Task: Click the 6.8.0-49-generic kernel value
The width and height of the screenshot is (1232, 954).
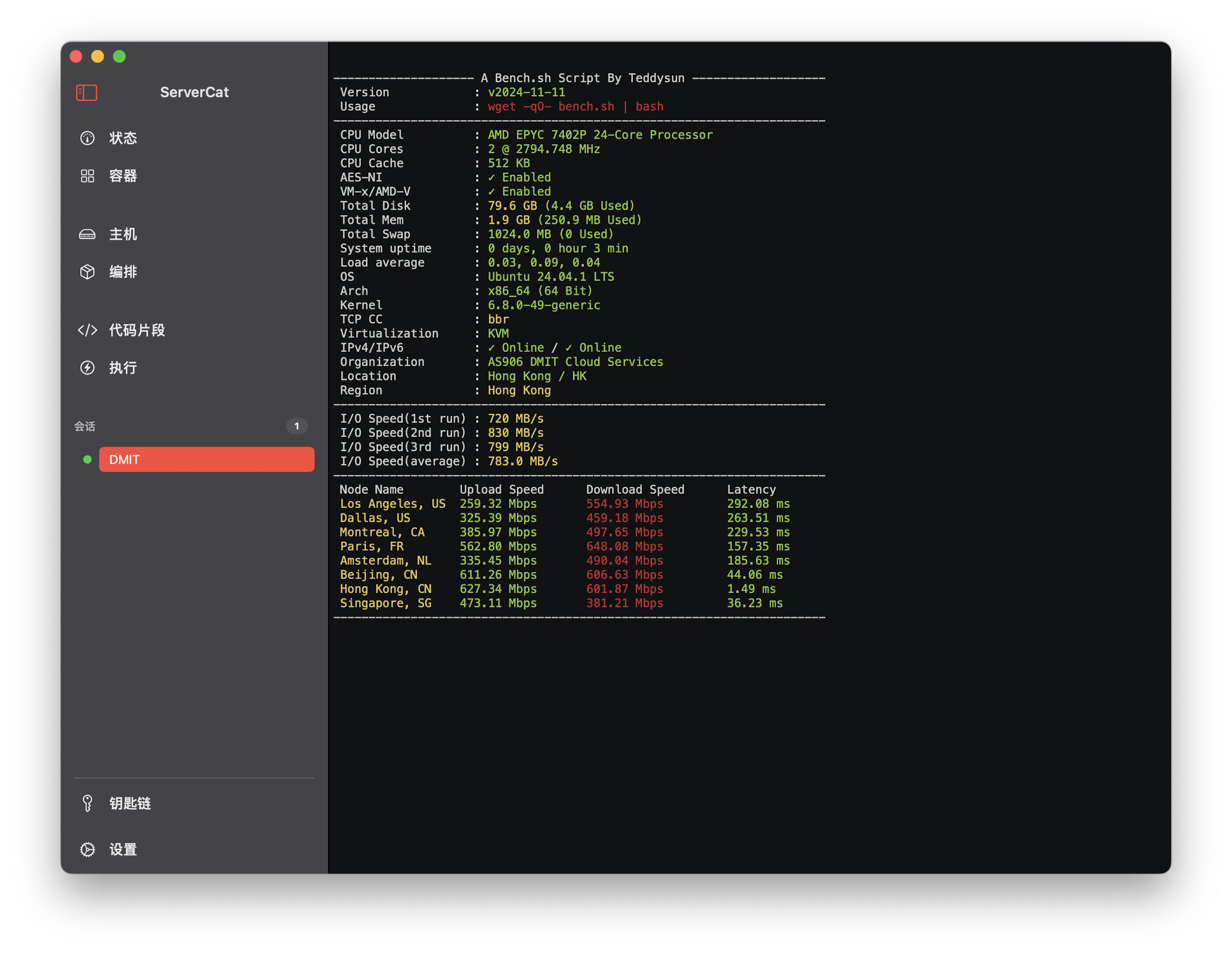Action: point(544,305)
